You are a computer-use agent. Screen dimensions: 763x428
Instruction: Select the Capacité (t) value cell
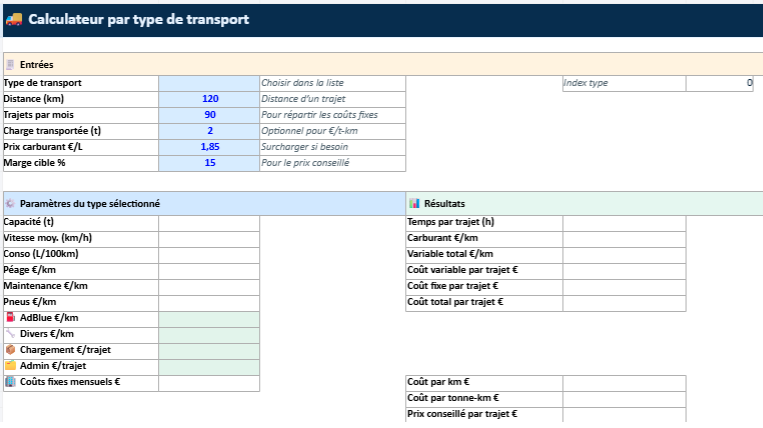208,222
